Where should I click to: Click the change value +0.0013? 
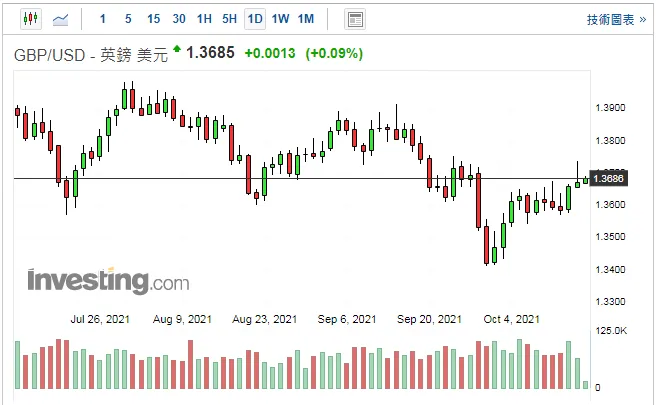tap(270, 54)
